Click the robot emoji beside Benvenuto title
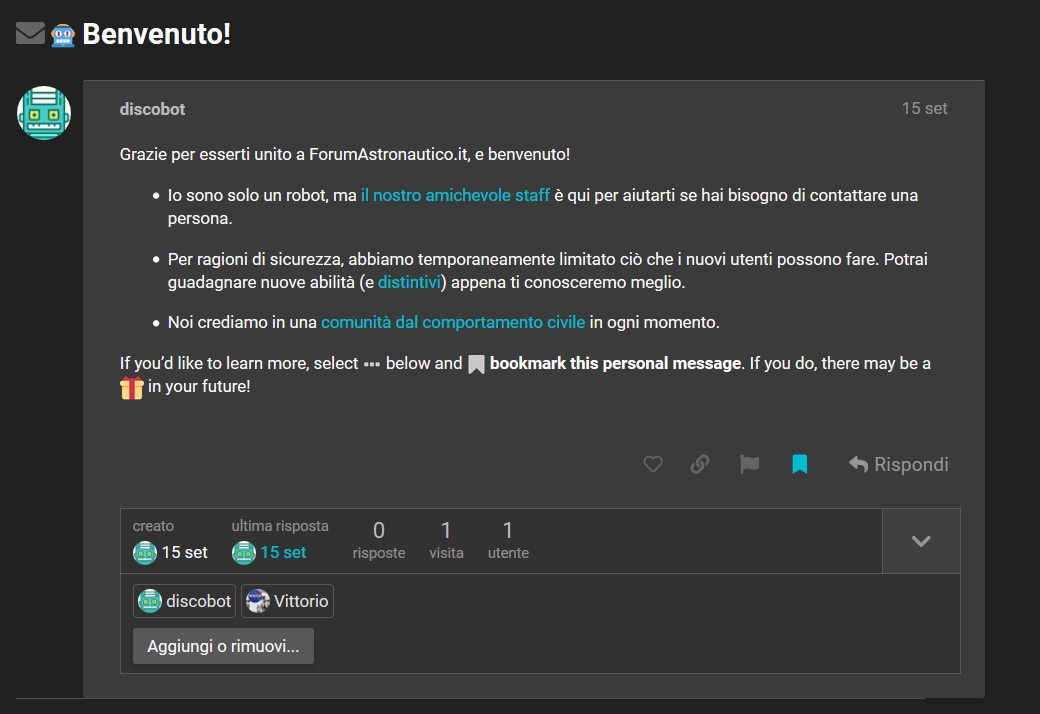 pos(63,35)
